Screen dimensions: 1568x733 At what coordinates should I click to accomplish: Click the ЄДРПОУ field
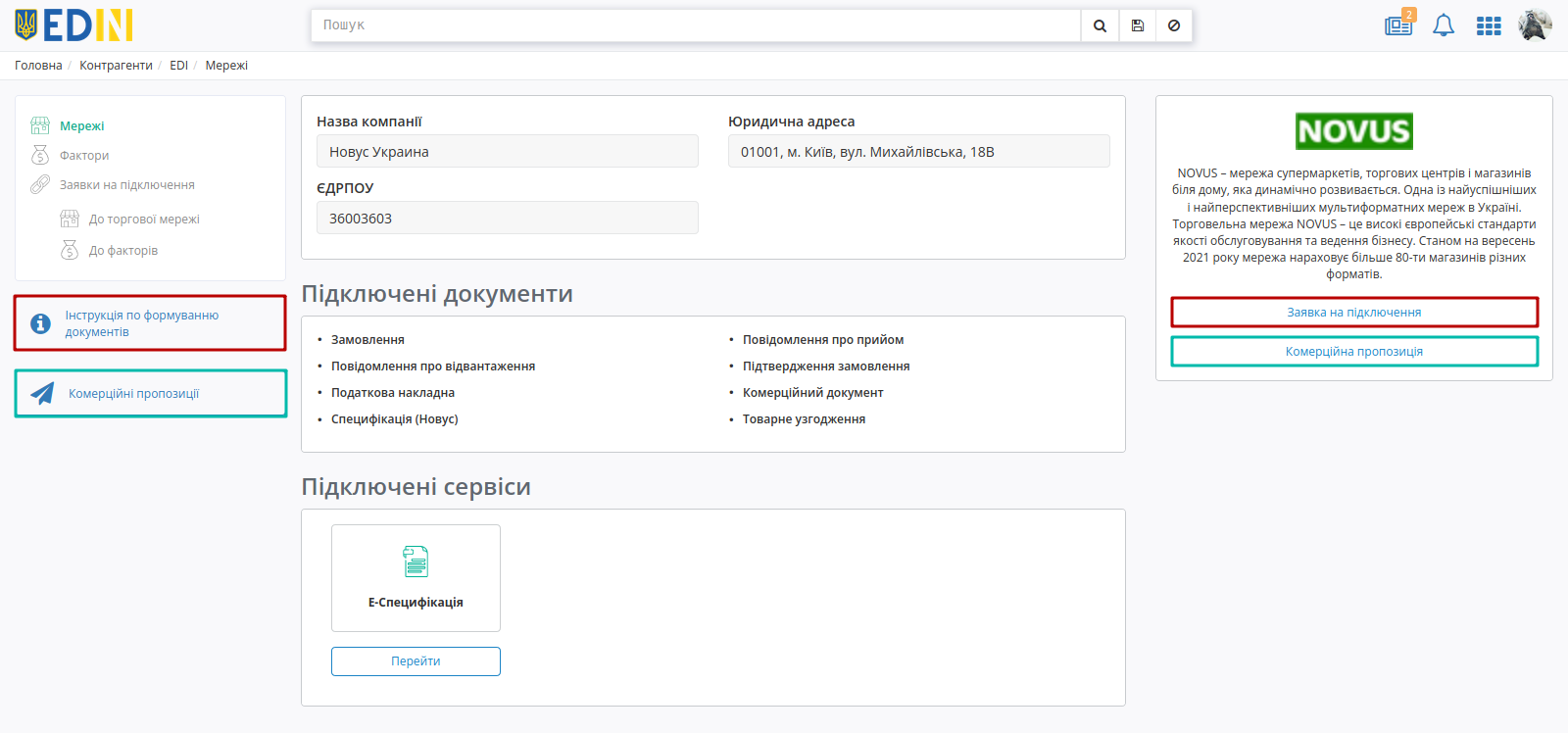pyautogui.click(x=508, y=218)
